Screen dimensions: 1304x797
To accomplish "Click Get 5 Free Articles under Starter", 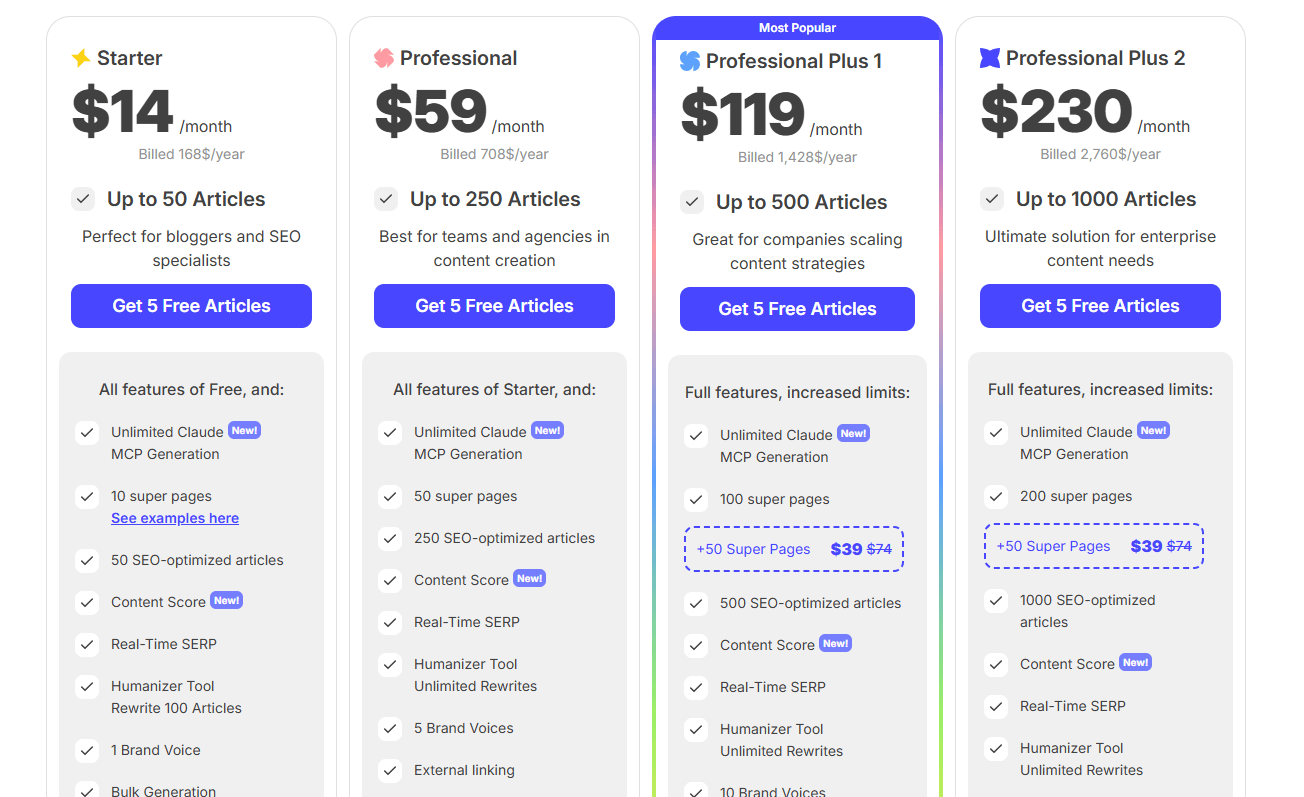I will [191, 306].
